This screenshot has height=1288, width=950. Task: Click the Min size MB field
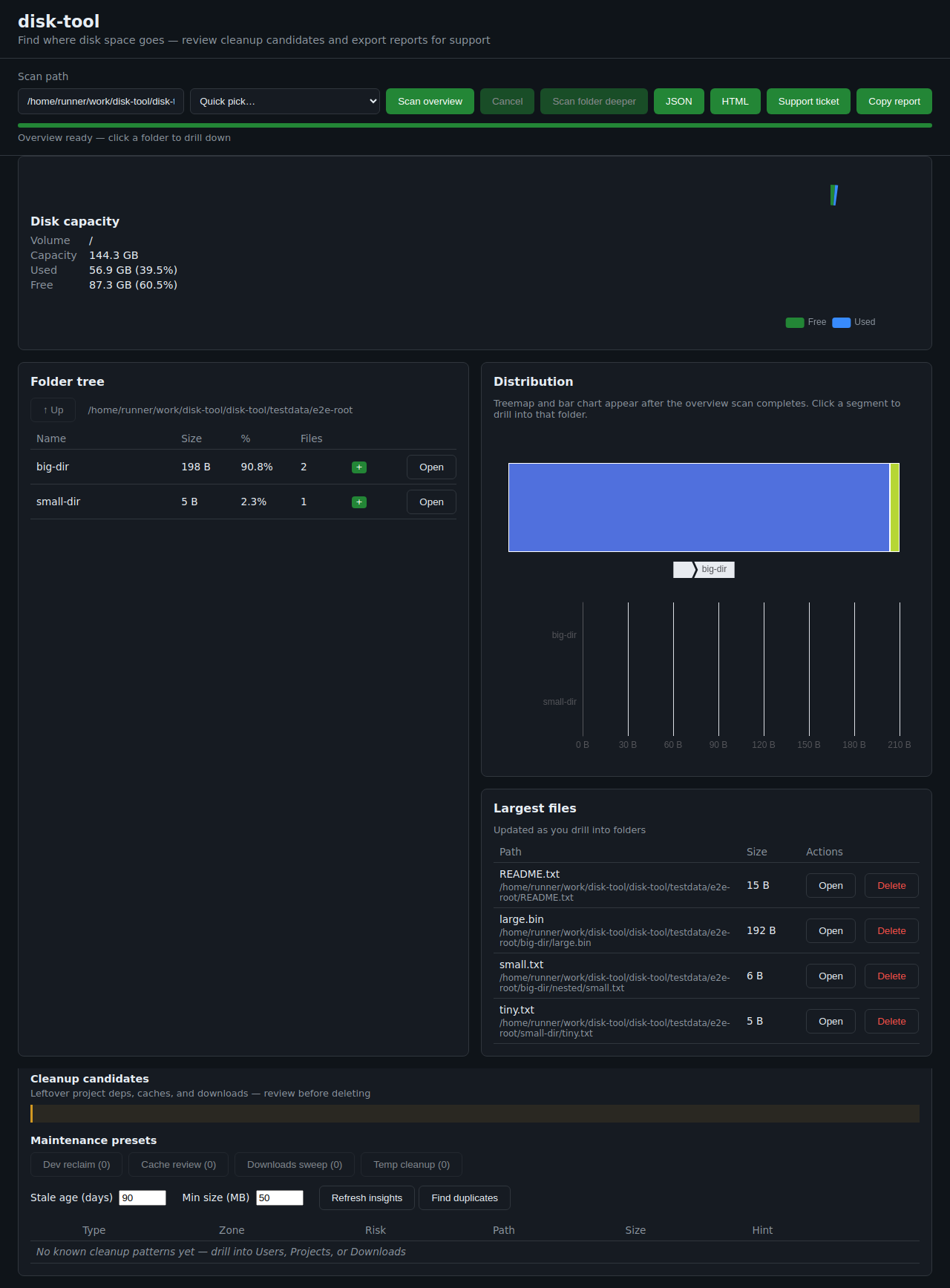(280, 1198)
